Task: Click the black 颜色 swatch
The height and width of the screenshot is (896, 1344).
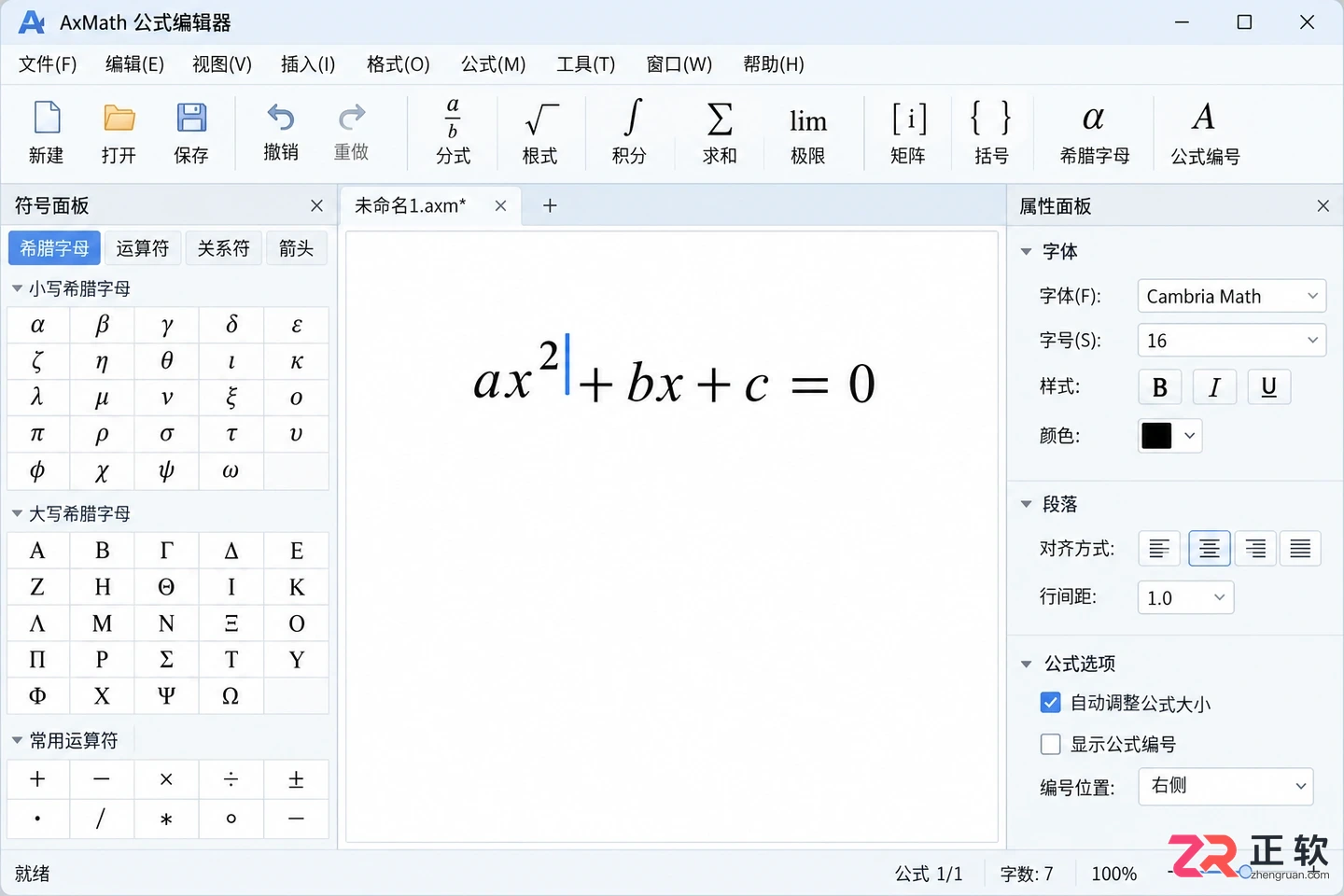Action: [x=1156, y=436]
